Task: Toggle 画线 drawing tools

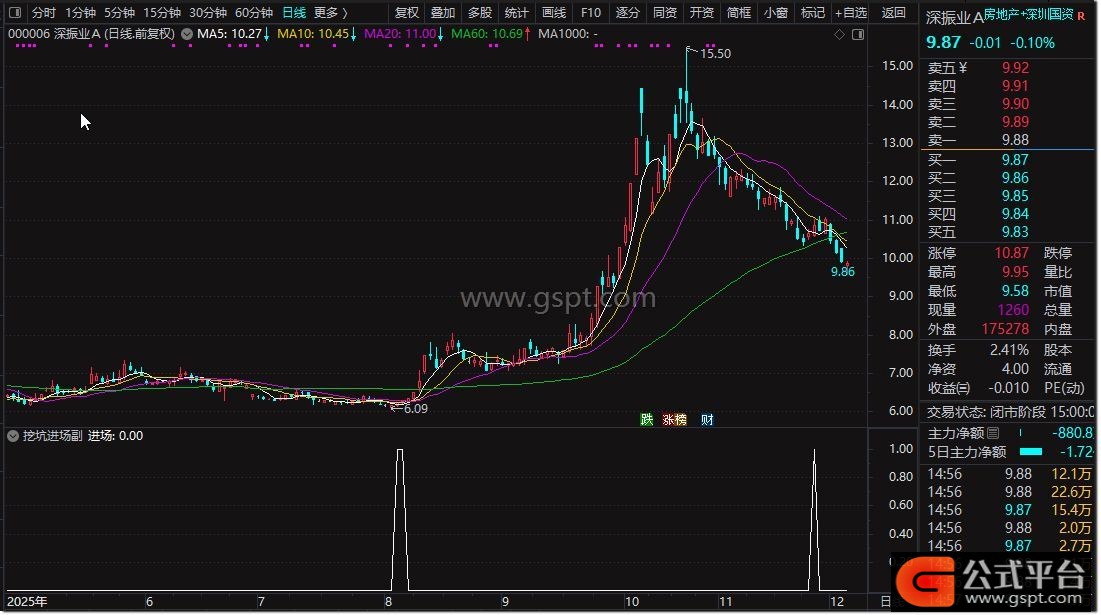Action: click(553, 13)
